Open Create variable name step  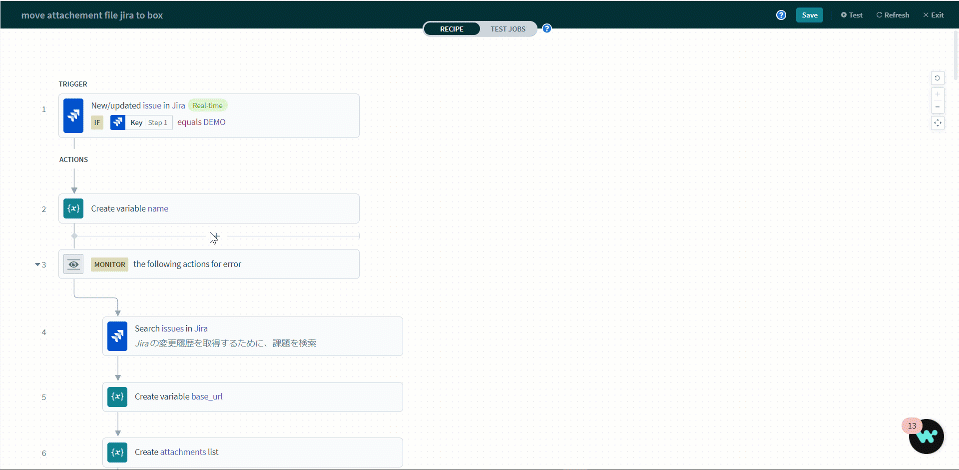click(209, 209)
